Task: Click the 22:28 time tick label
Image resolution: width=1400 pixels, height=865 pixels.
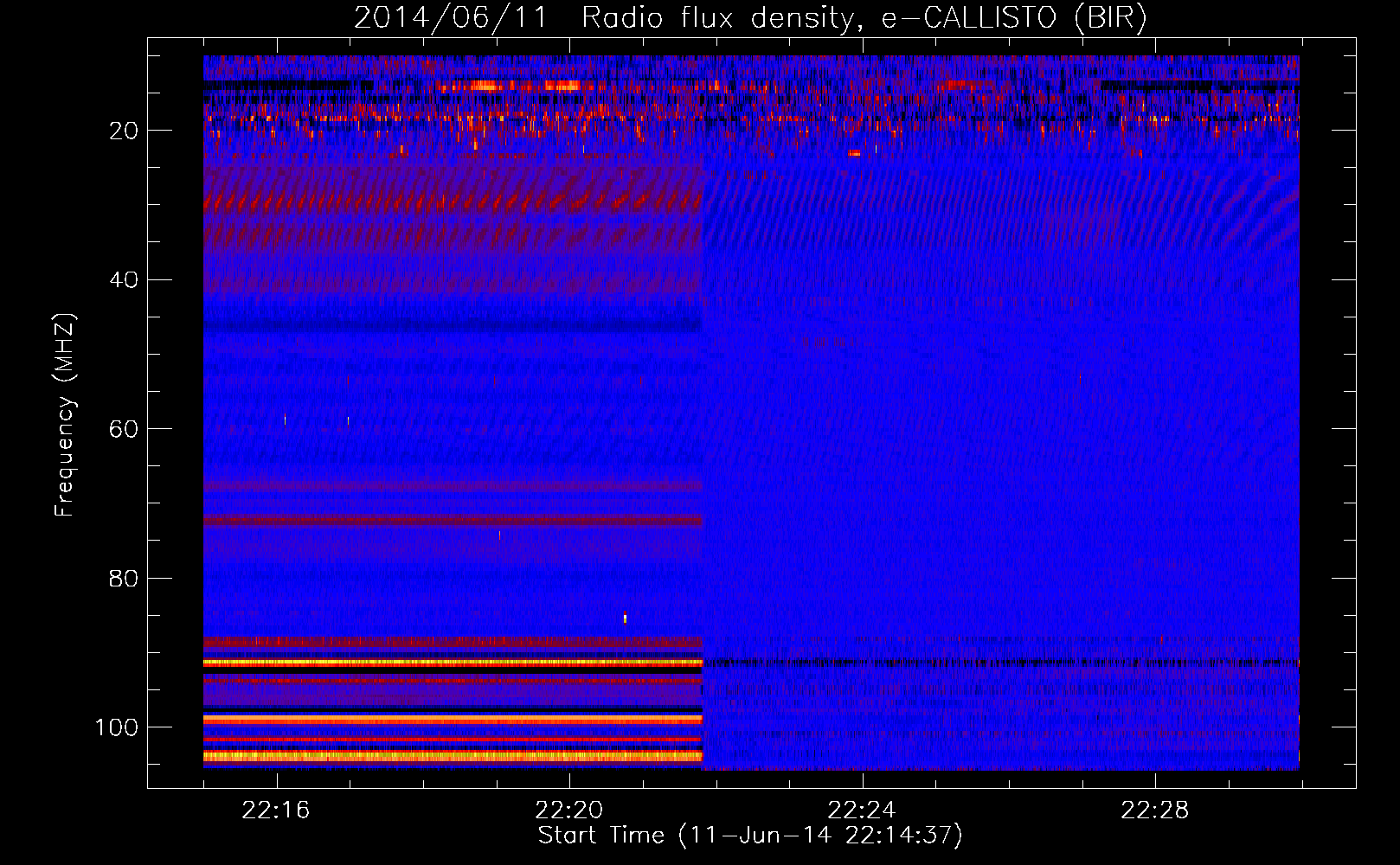Action: click(x=1155, y=811)
